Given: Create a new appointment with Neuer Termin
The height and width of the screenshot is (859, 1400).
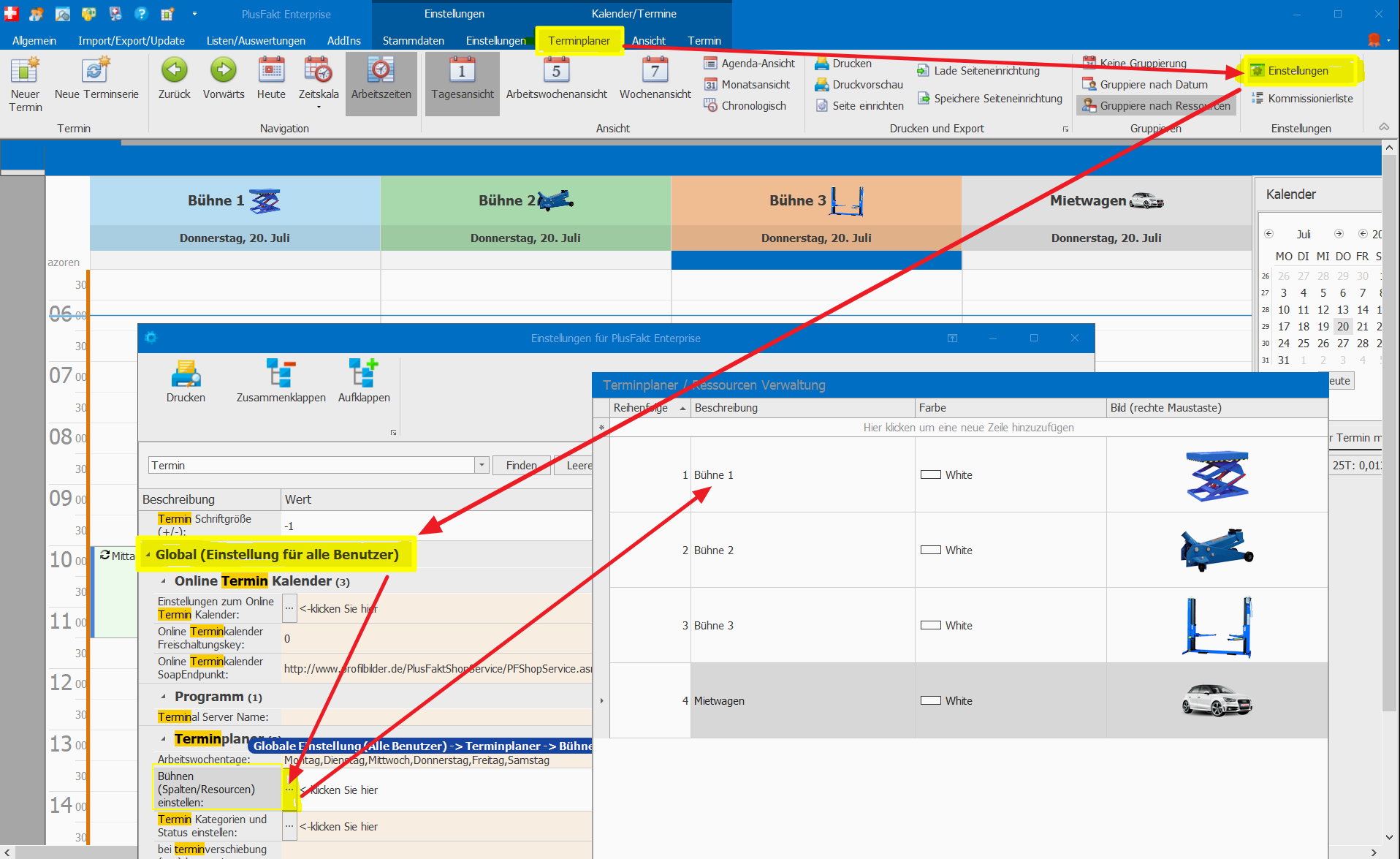Looking at the screenshot, I should (x=26, y=85).
